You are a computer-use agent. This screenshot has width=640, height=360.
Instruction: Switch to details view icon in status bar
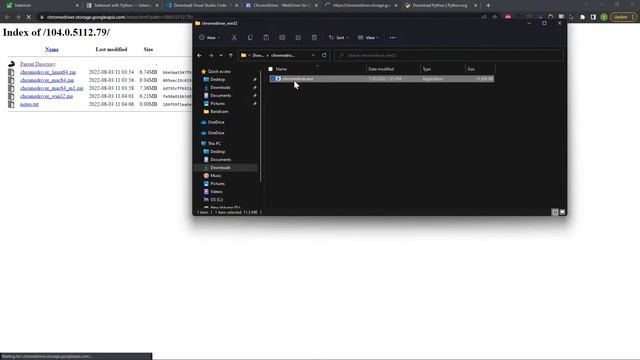coord(555,212)
